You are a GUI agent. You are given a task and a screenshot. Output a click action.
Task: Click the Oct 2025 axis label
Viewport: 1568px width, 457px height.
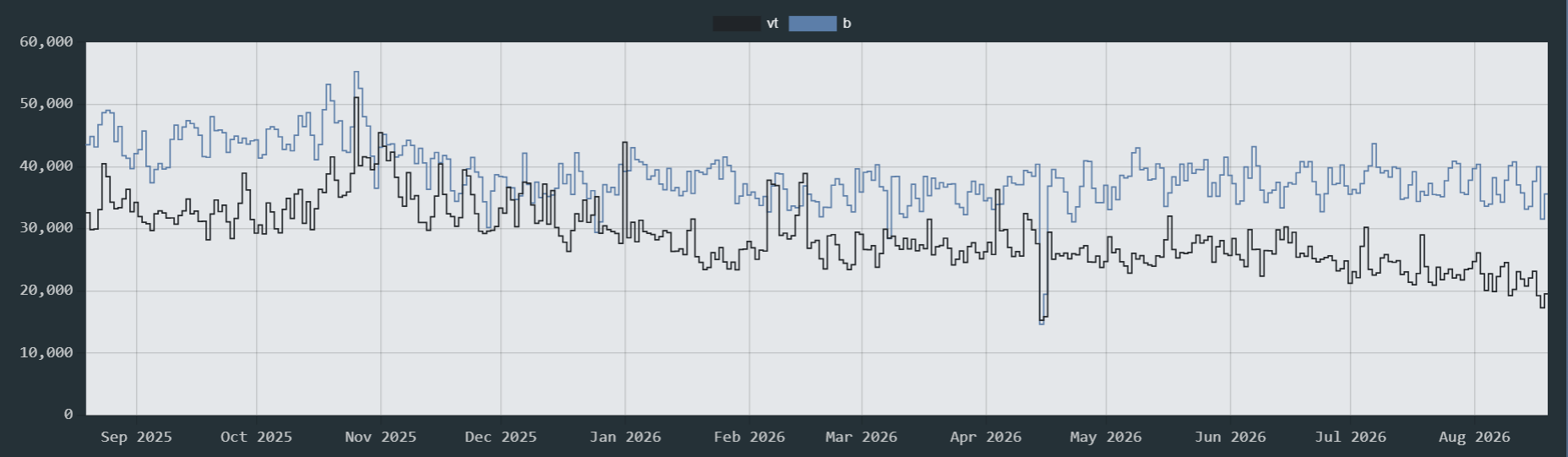point(256,437)
